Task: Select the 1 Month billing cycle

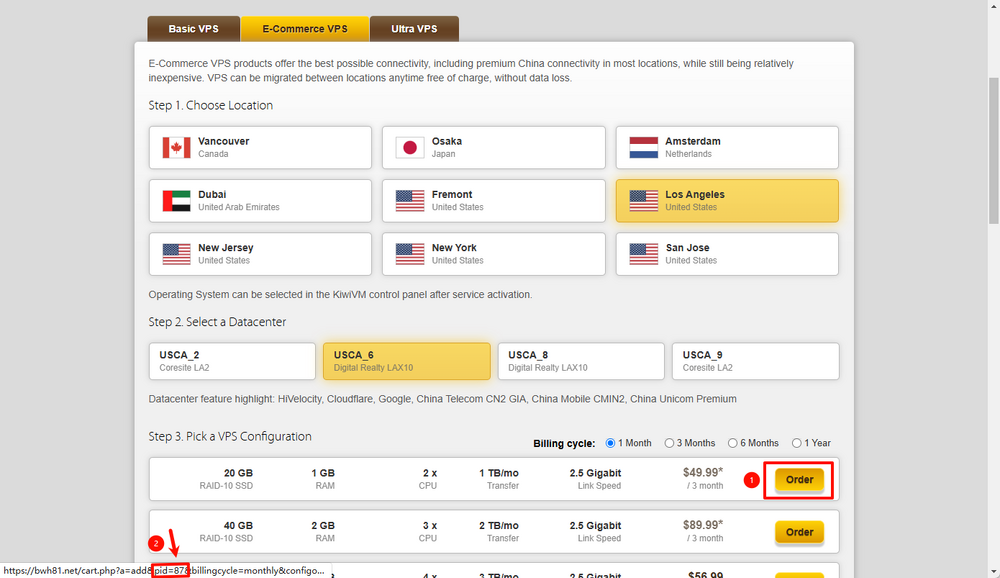Action: 611,443
